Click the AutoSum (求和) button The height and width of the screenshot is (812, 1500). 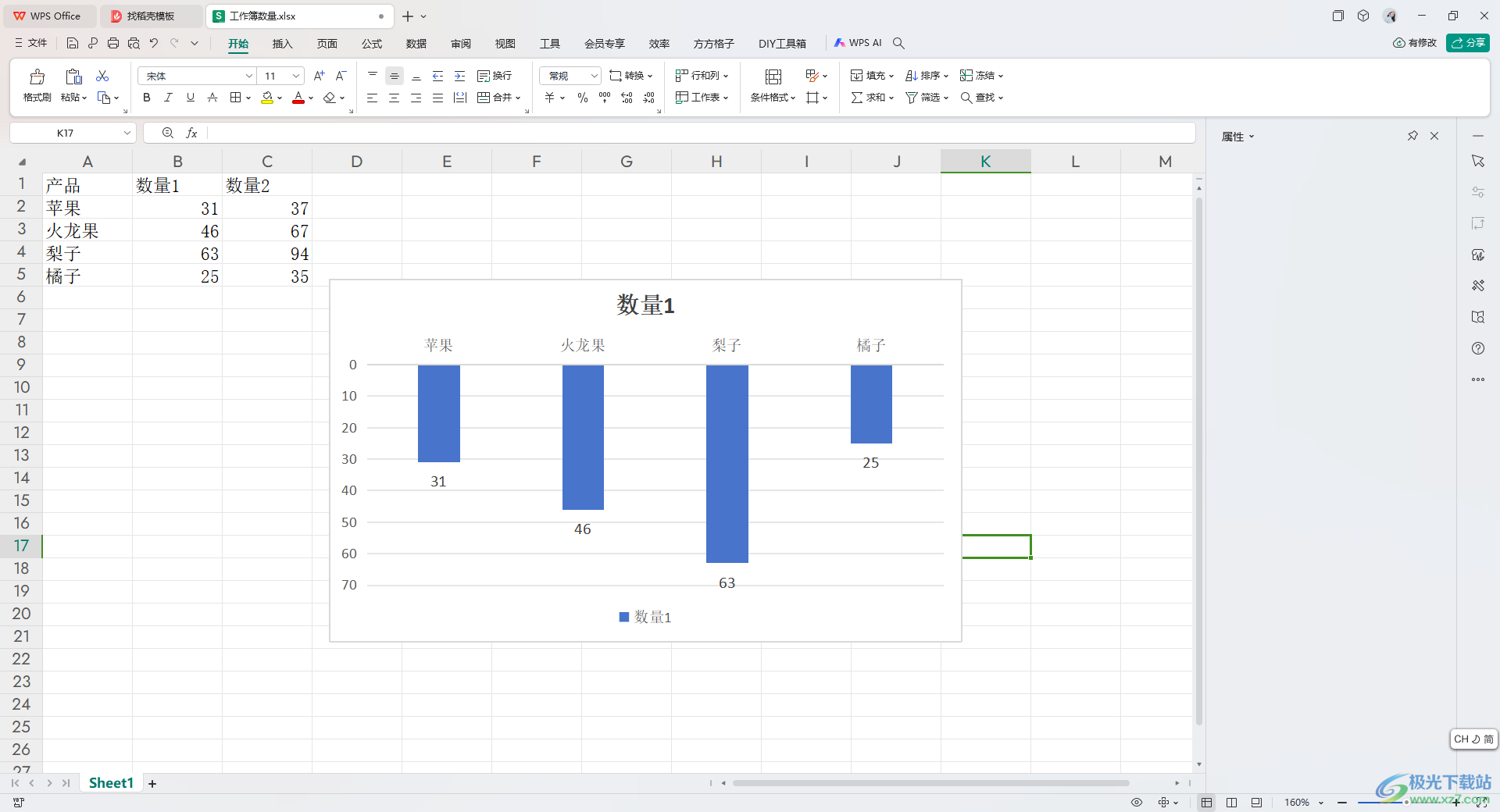pos(872,98)
